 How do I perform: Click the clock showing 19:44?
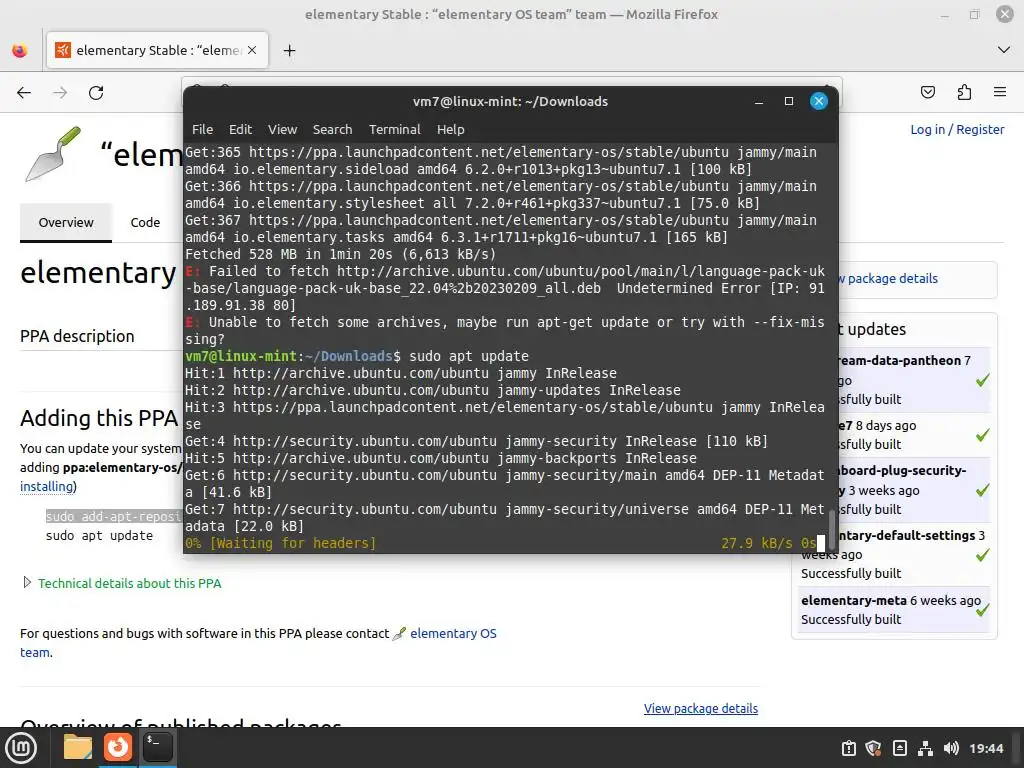point(986,748)
